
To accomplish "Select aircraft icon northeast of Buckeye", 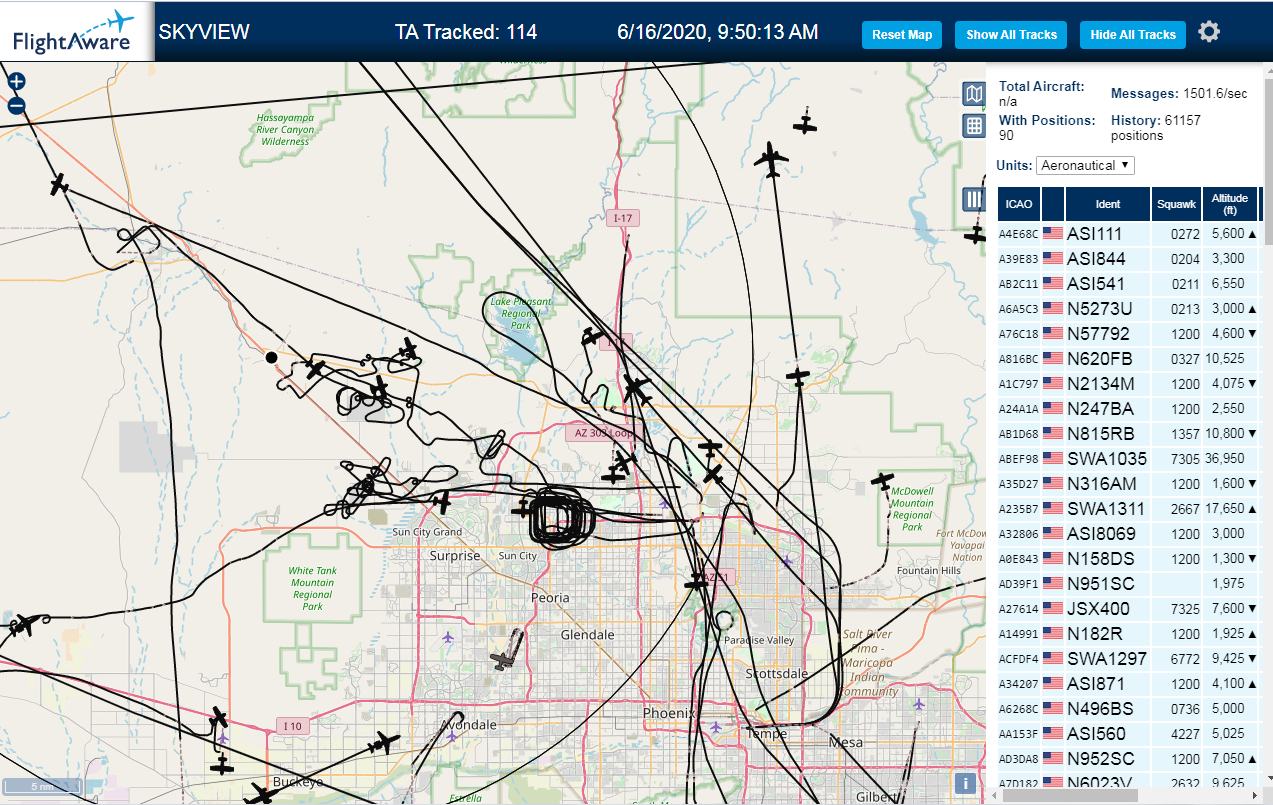I will click(x=384, y=744).
